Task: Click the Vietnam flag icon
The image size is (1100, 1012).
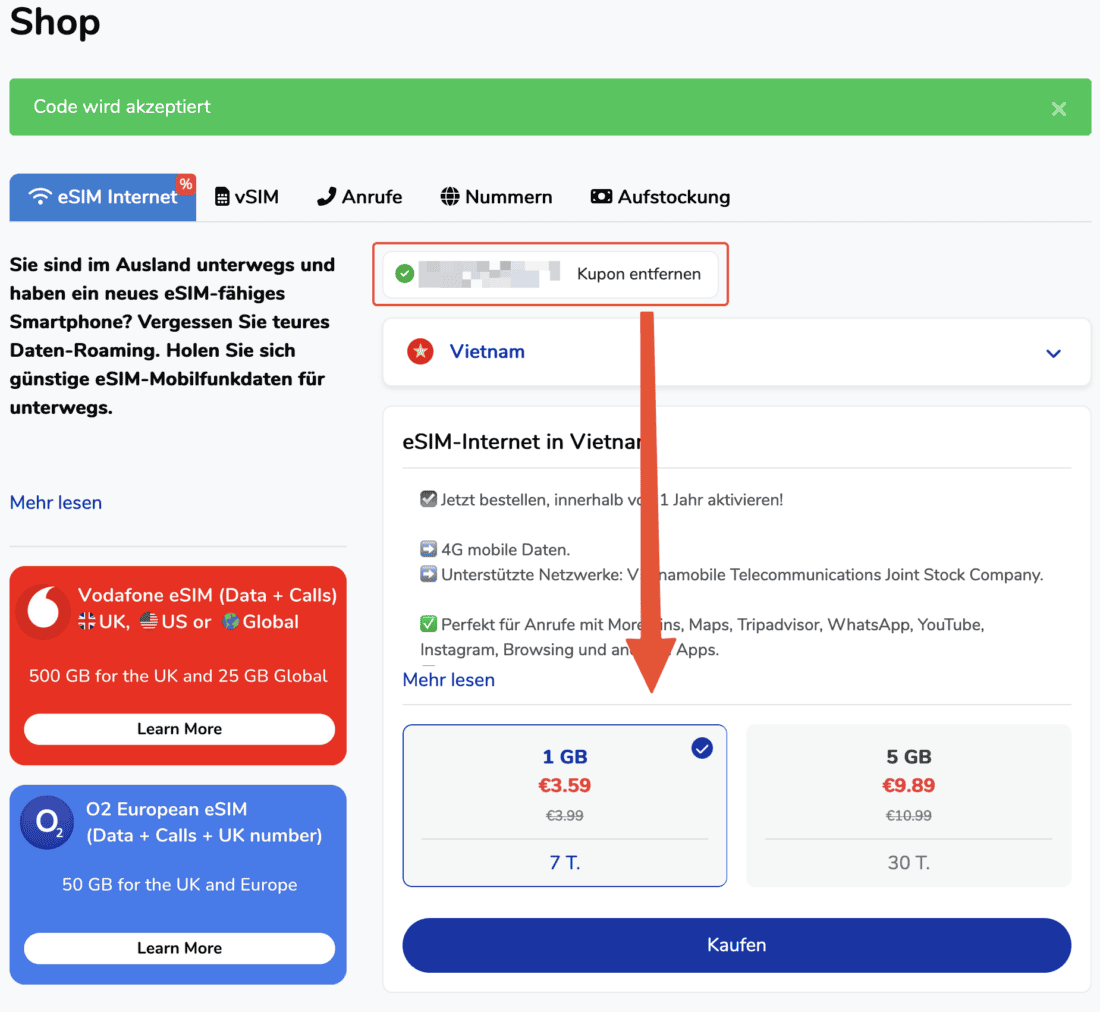Action: pos(420,352)
